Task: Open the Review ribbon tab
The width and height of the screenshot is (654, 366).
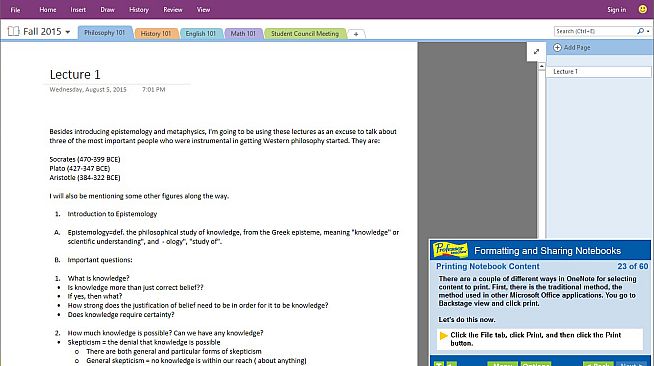Action: [173, 10]
